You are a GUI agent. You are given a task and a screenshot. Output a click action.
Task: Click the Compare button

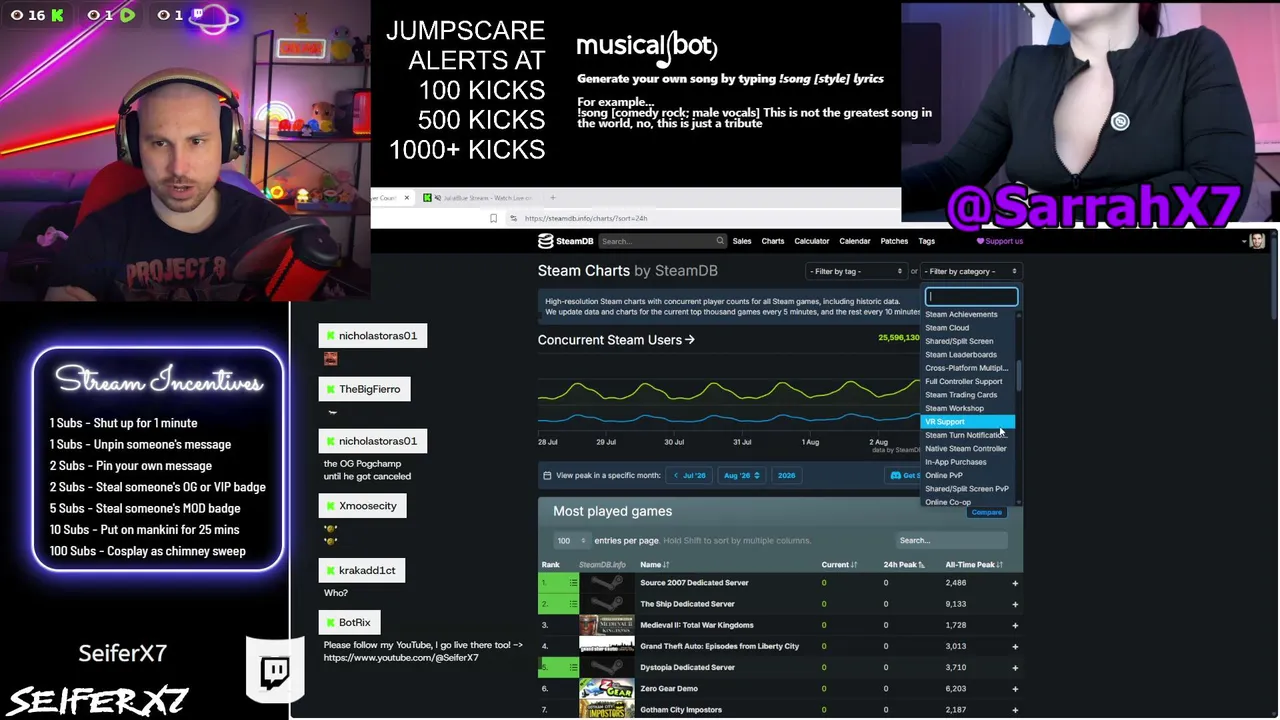pos(986,513)
